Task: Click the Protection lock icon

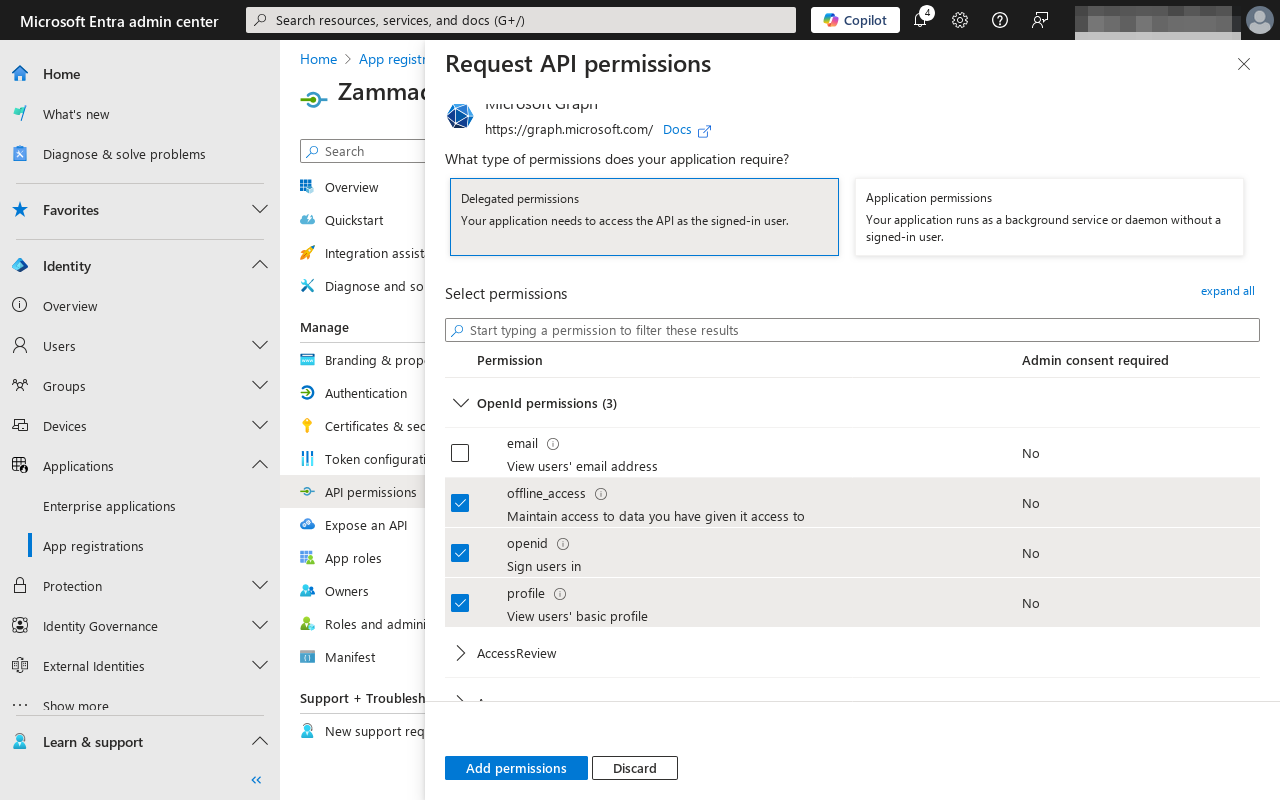Action: pos(20,586)
